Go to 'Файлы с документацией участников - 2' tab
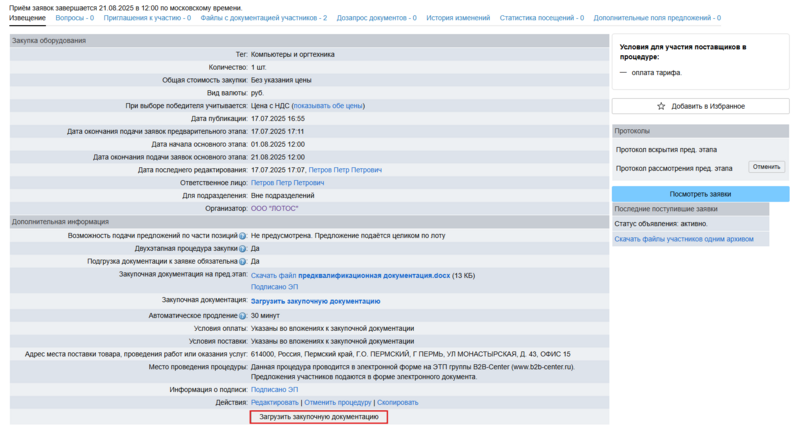Image resolution: width=800 pixels, height=428 pixels. pos(262,18)
